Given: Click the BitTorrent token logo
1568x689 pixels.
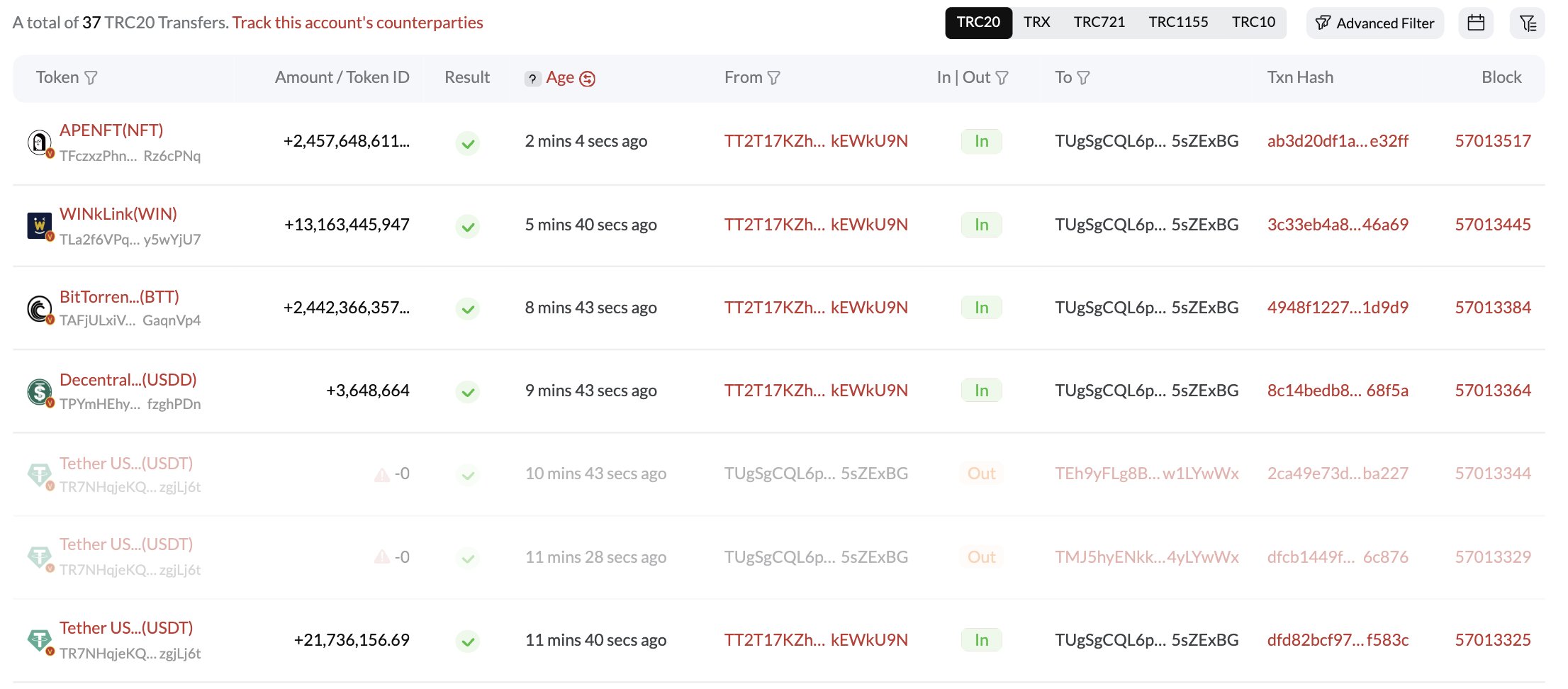Looking at the screenshot, I should (38, 308).
